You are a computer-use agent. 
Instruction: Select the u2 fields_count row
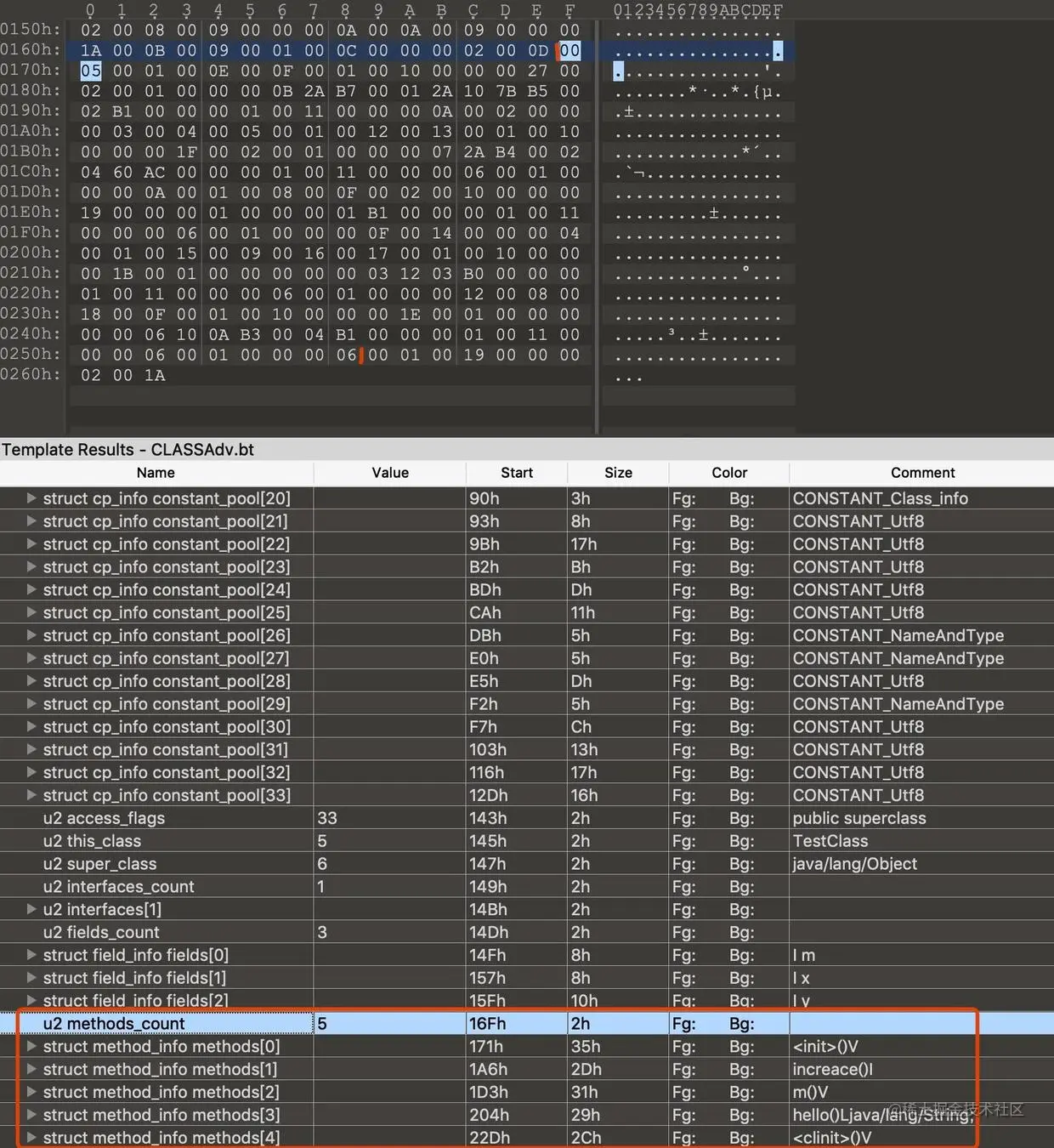[527, 932]
